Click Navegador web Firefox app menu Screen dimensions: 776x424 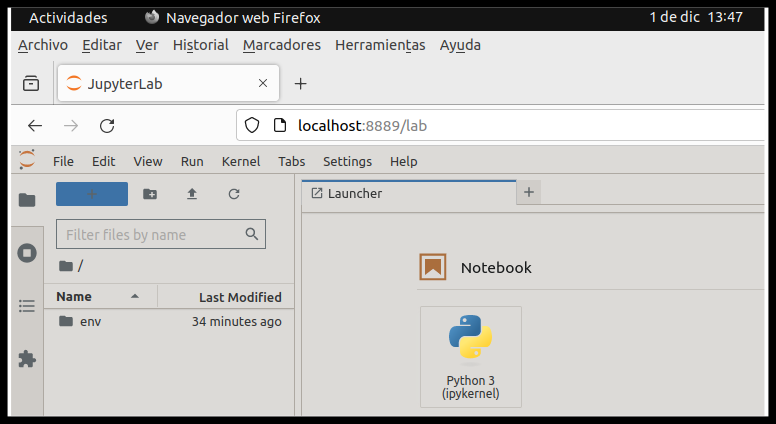233,18
